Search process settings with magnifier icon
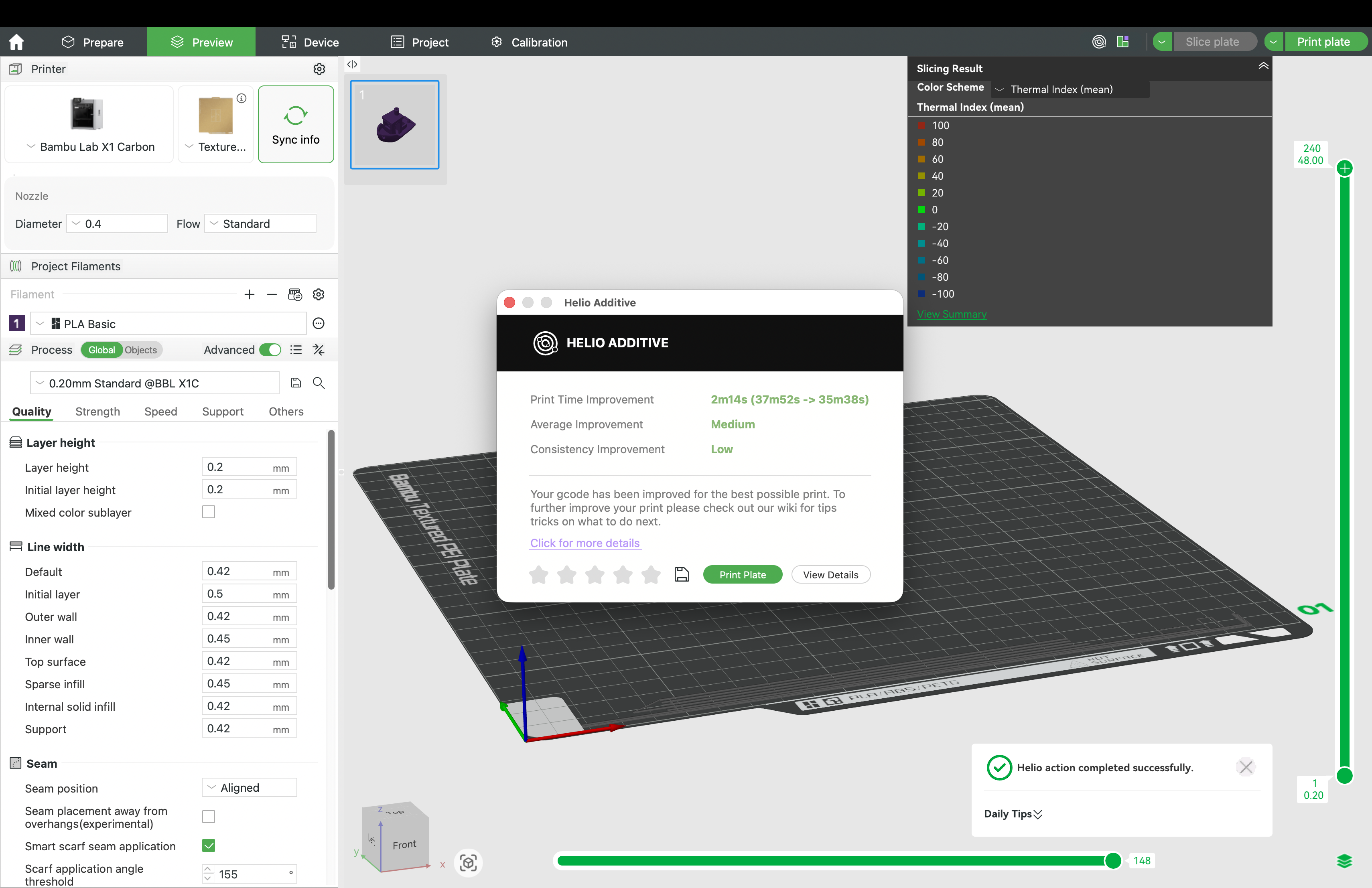Viewport: 1372px width, 888px height. coord(319,383)
